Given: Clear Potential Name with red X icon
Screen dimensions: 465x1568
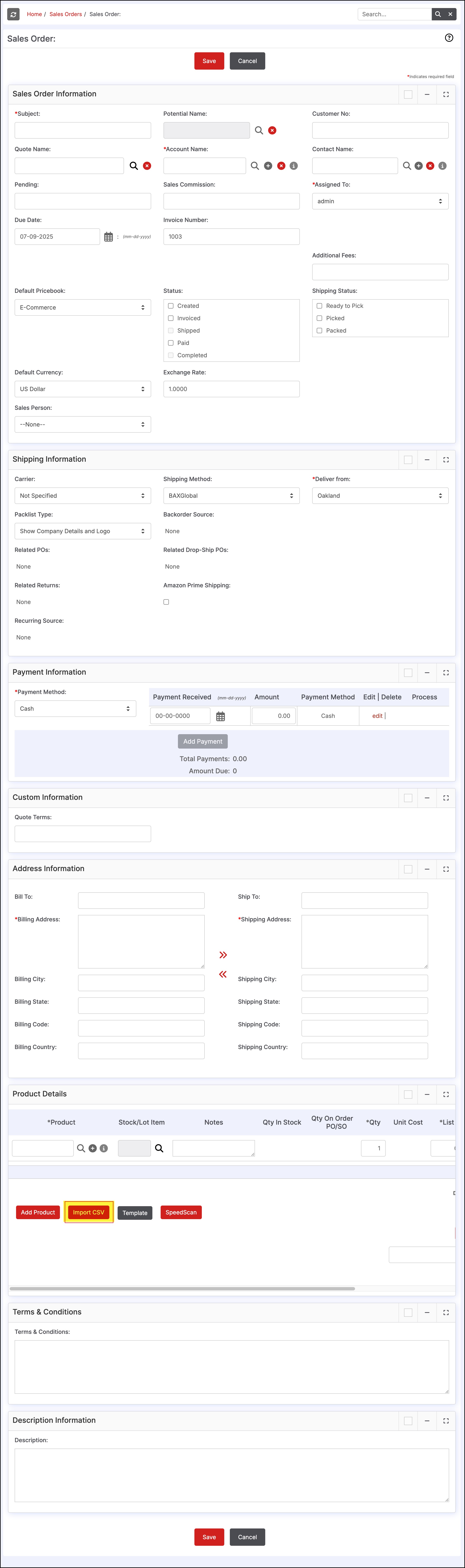Looking at the screenshot, I should tap(272, 130).
